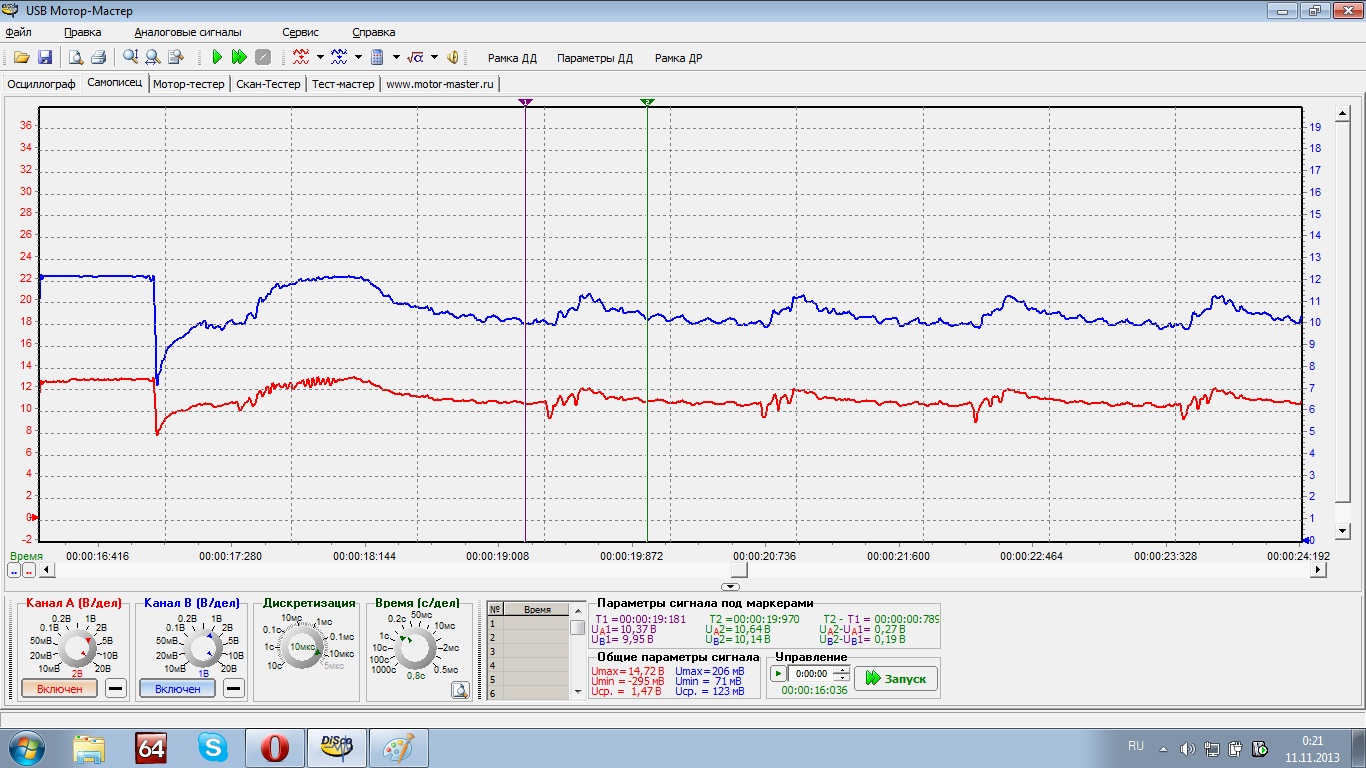
Task: Click the 'Запуск' start button
Action: 896,678
